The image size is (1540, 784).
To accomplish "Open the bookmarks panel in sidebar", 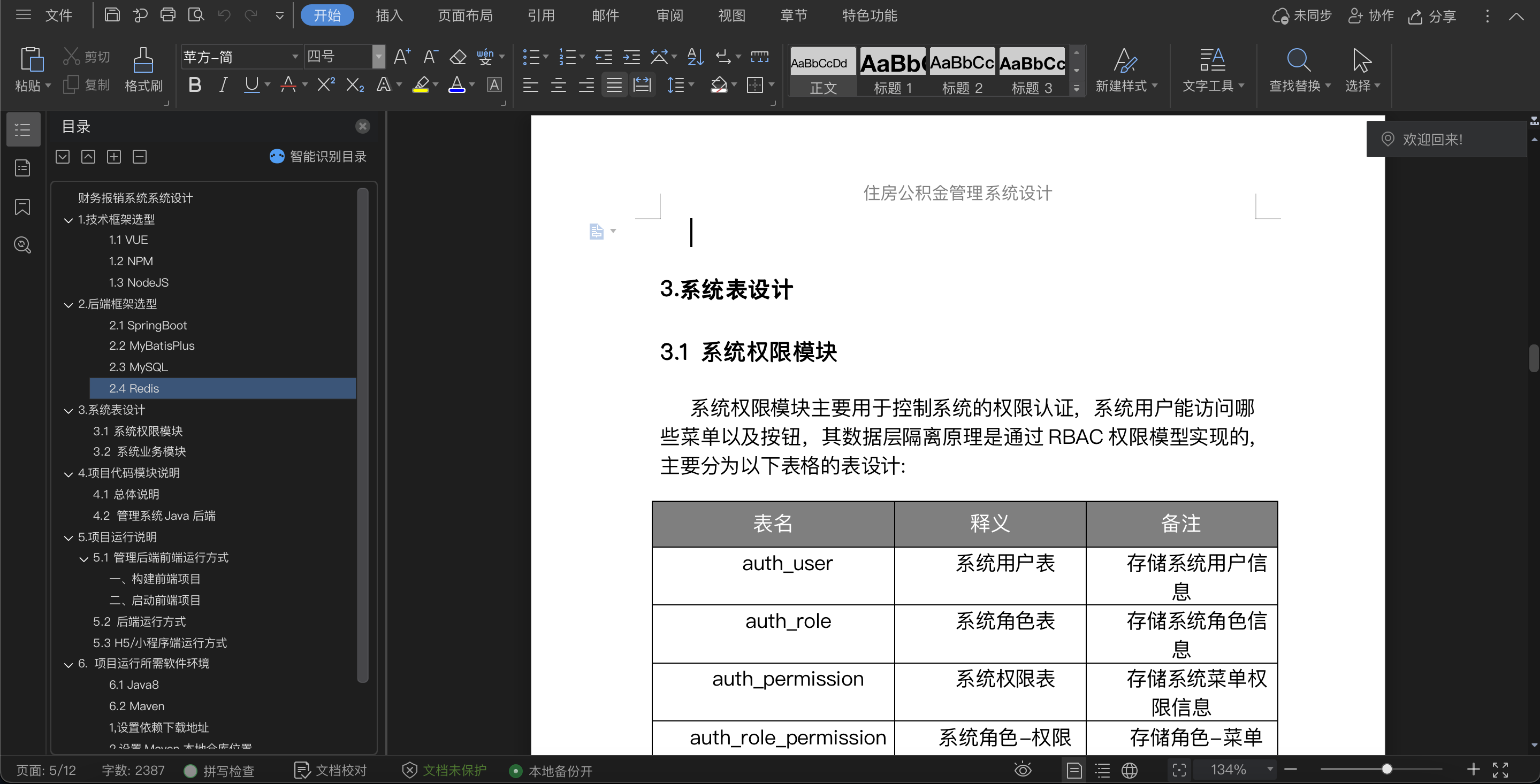I will coord(22,207).
